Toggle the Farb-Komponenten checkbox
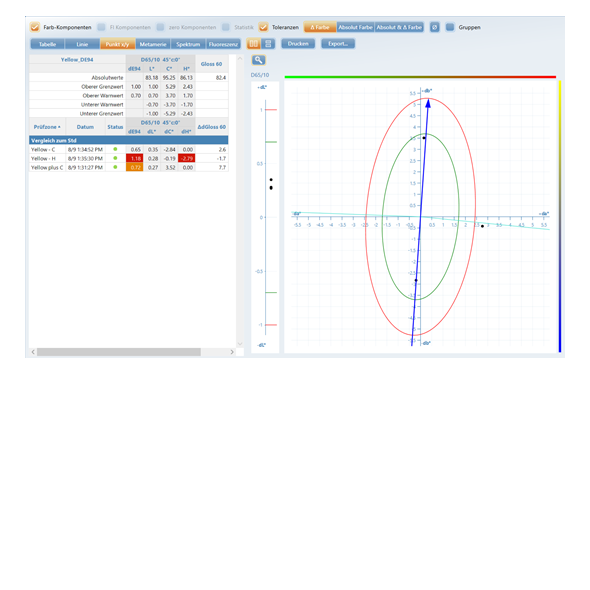590x590 pixels. [35, 27]
